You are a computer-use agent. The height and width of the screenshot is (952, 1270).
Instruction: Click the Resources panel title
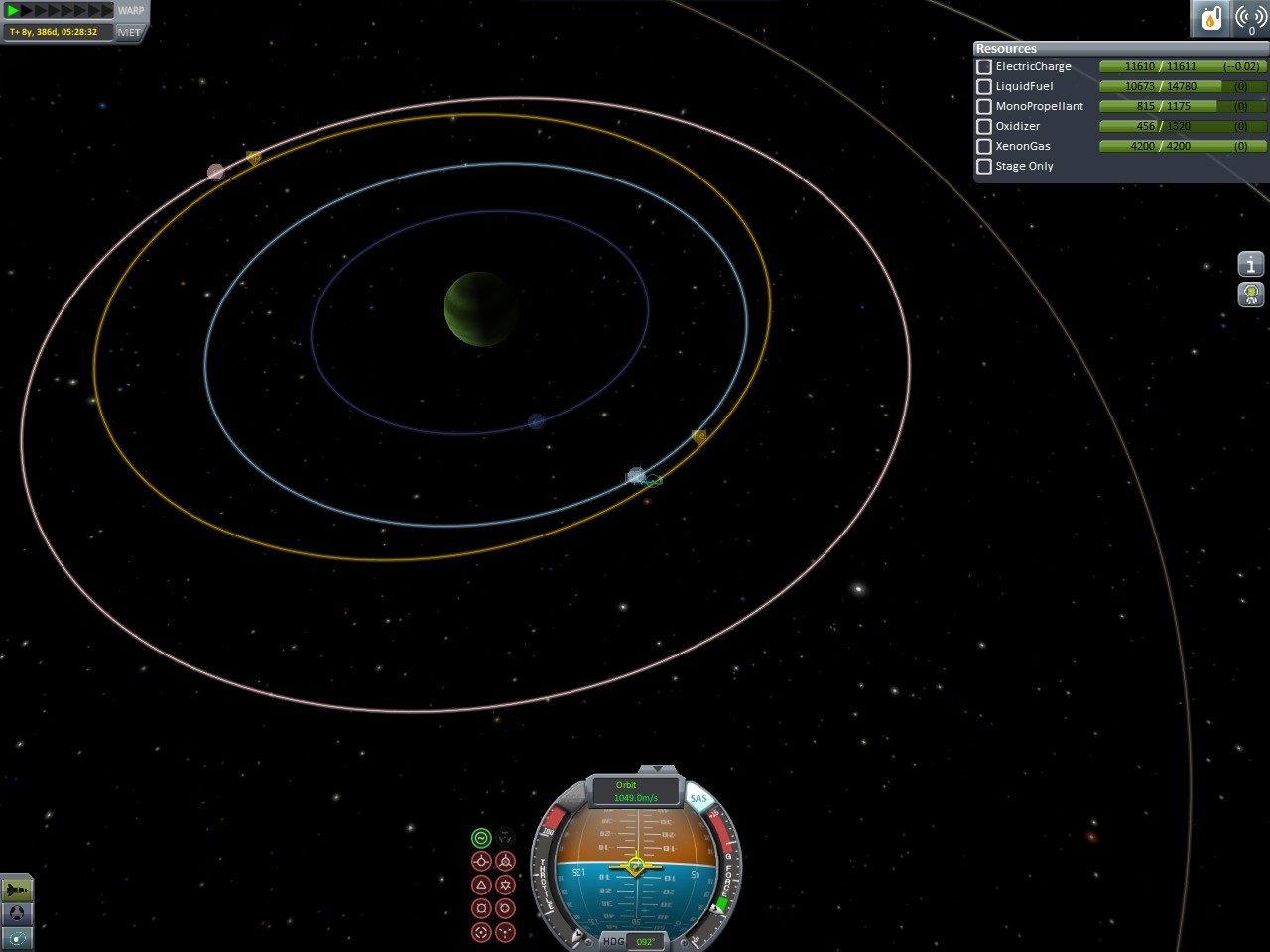pyautogui.click(x=1006, y=48)
